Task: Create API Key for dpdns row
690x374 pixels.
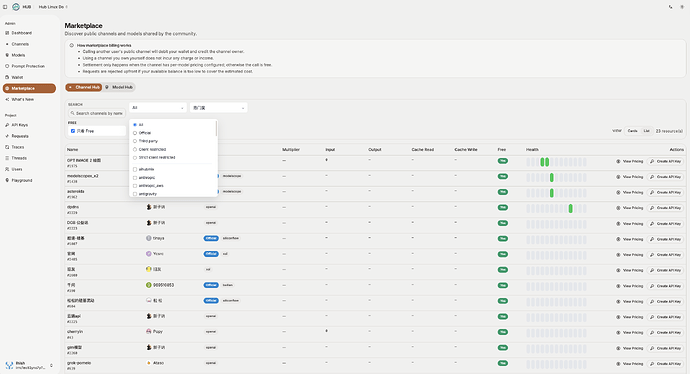Action: tap(665, 208)
